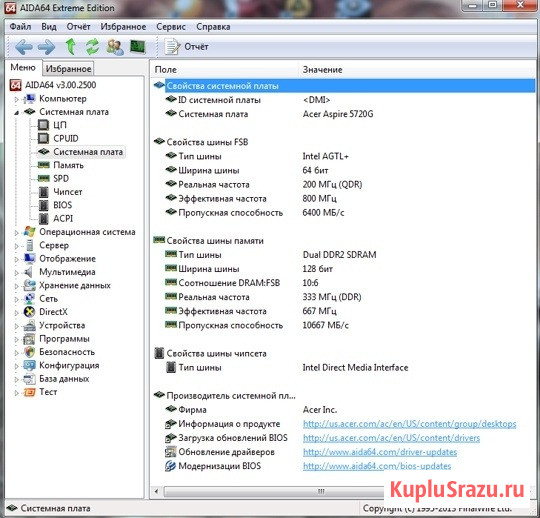Expand the DirectX tree node
Viewport: 540px width, 518px height.
click(x=16, y=313)
